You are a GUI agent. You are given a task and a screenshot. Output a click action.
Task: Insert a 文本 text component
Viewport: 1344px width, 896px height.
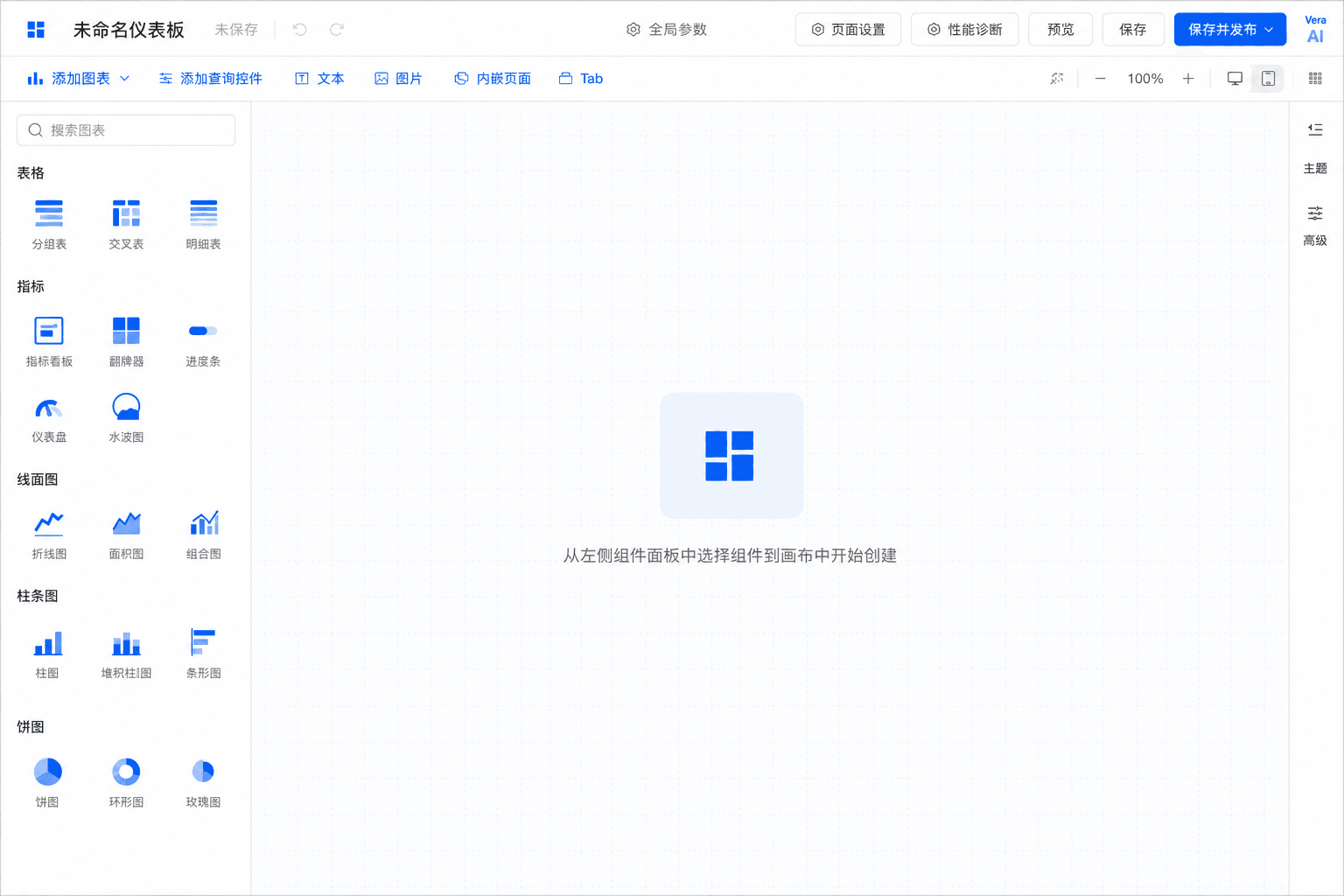(319, 79)
